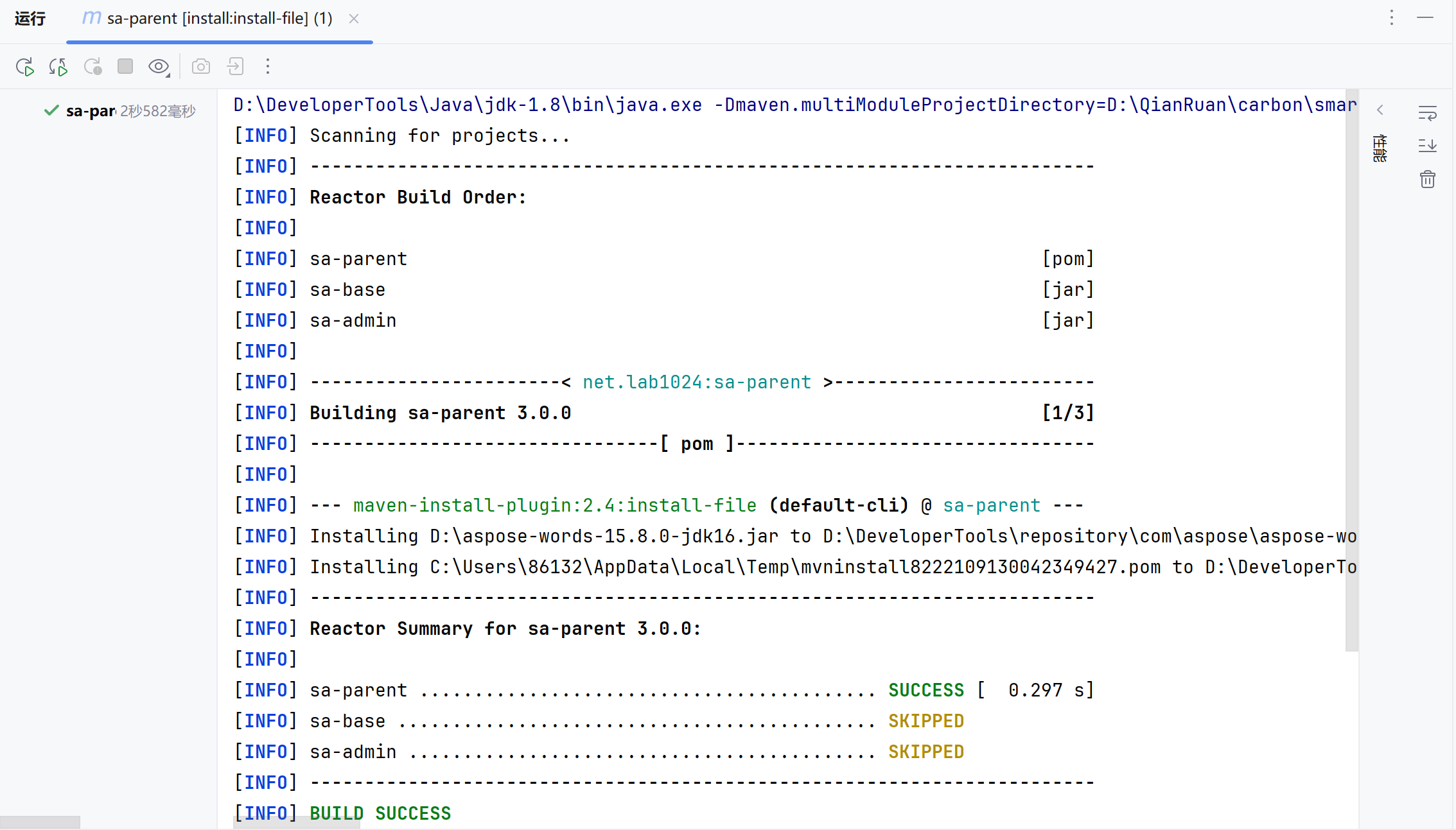
Task: Rerun the sa-parent Maven build
Action: pos(24,67)
